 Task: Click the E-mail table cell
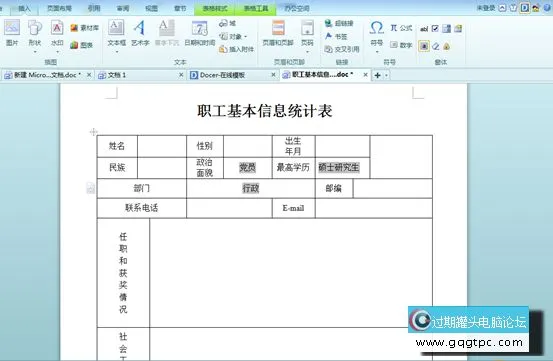(x=293, y=208)
